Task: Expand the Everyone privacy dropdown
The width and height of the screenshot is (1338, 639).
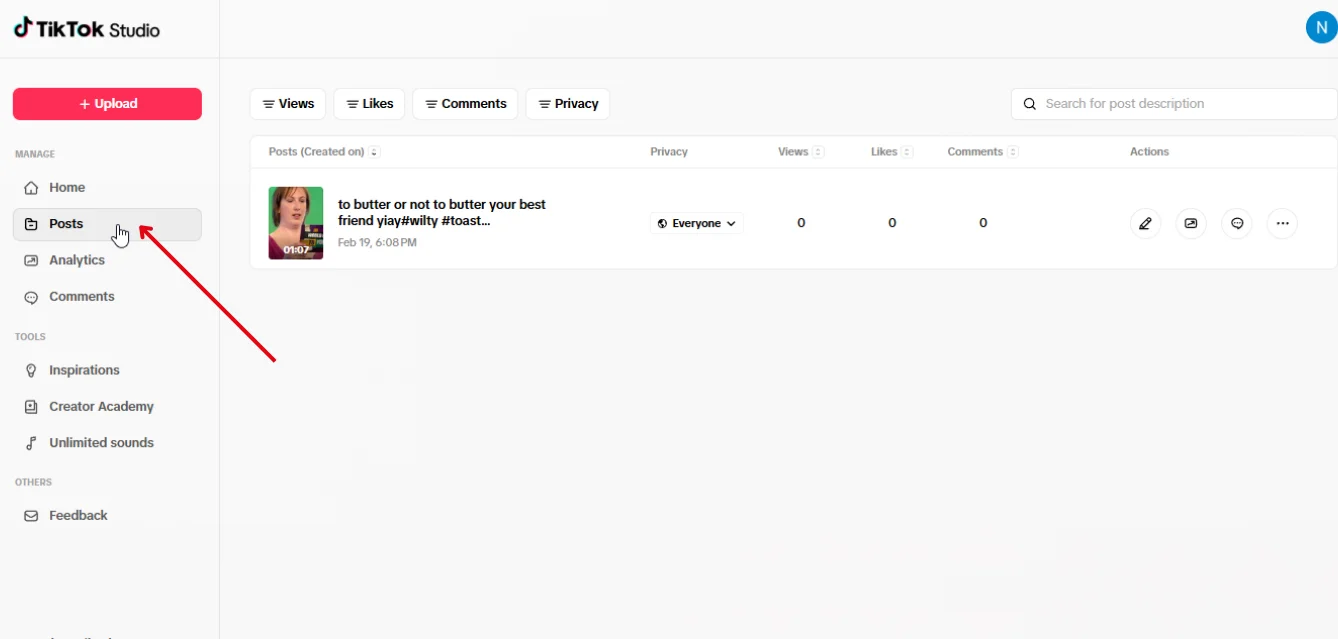Action: pyautogui.click(x=697, y=223)
